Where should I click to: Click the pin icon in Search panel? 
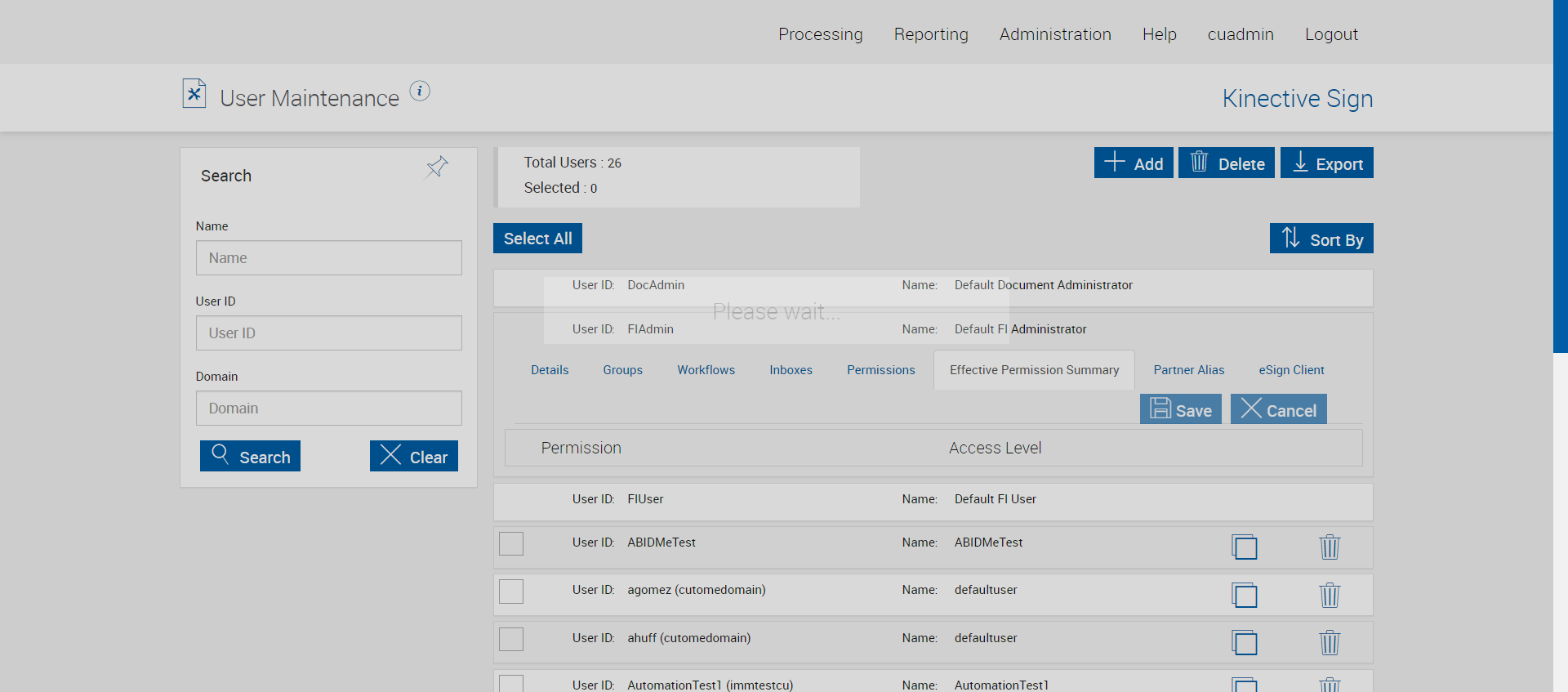click(437, 167)
